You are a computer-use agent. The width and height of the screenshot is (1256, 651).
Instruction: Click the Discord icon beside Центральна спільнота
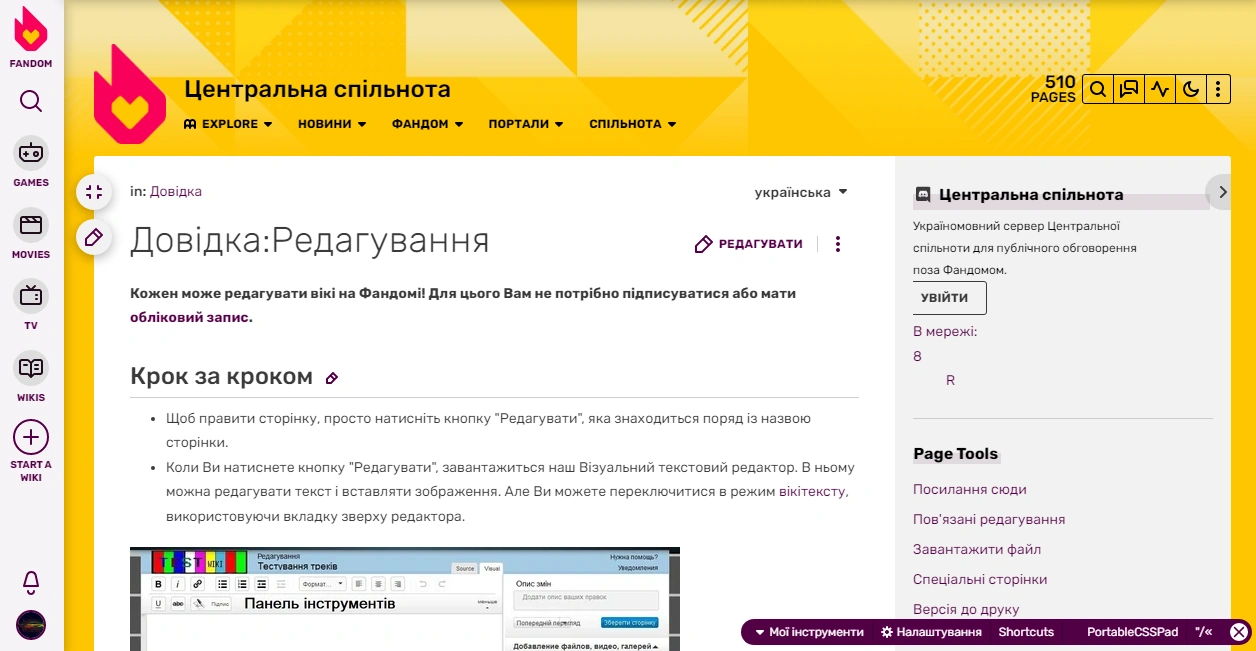(923, 195)
